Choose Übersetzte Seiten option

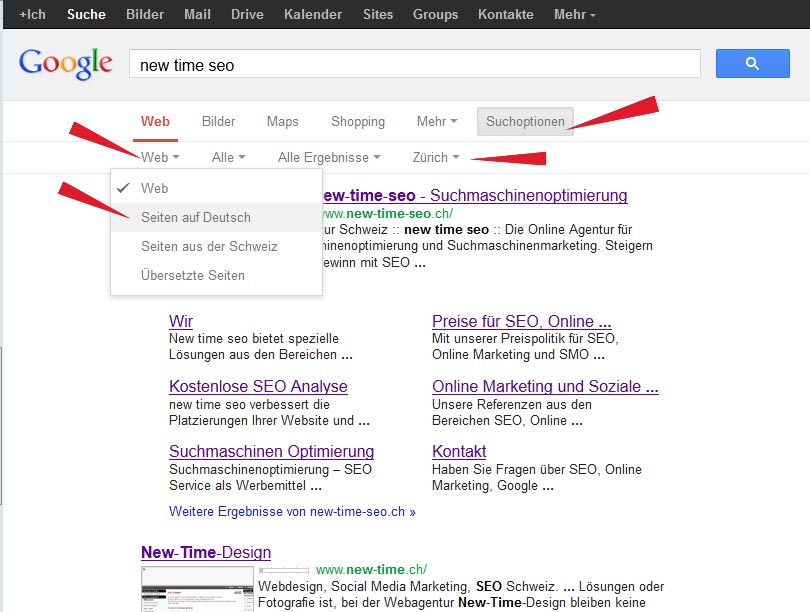[x=216, y=275]
